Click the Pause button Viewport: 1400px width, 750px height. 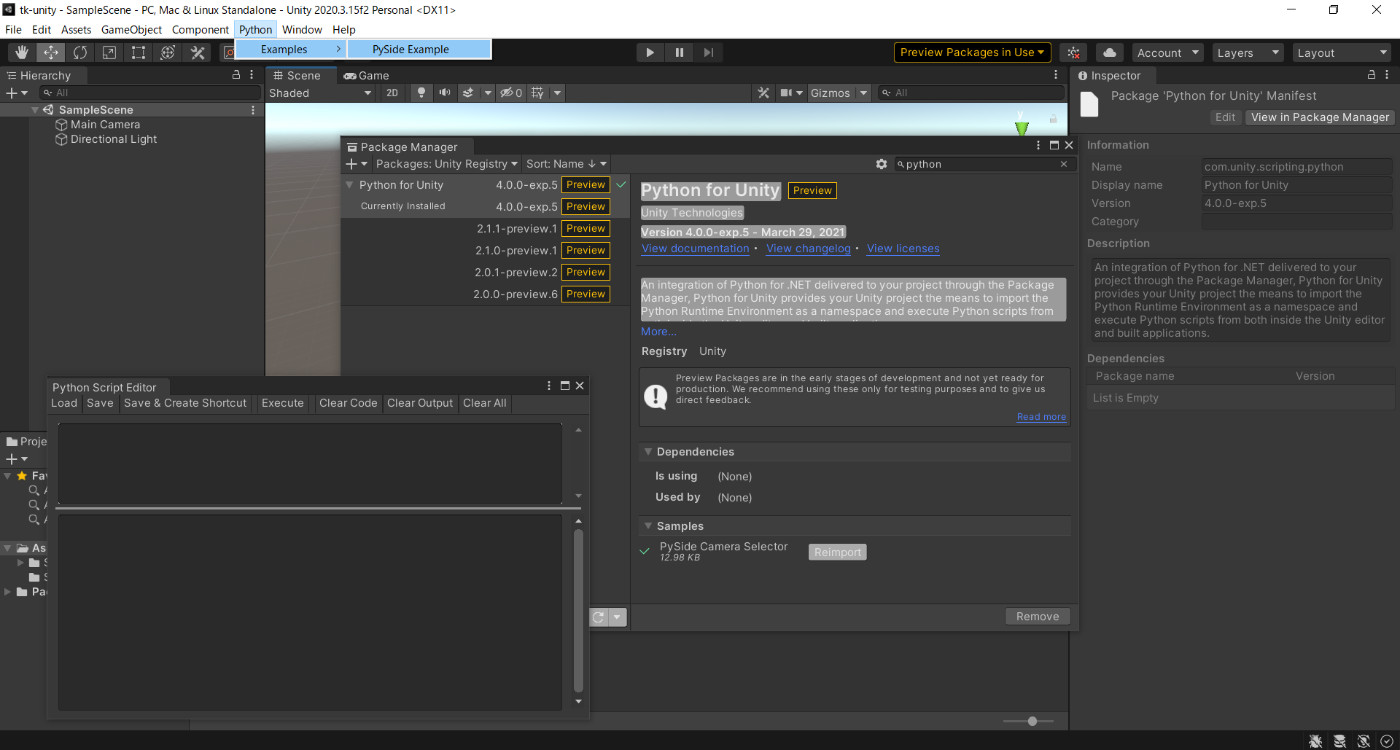pyautogui.click(x=679, y=53)
